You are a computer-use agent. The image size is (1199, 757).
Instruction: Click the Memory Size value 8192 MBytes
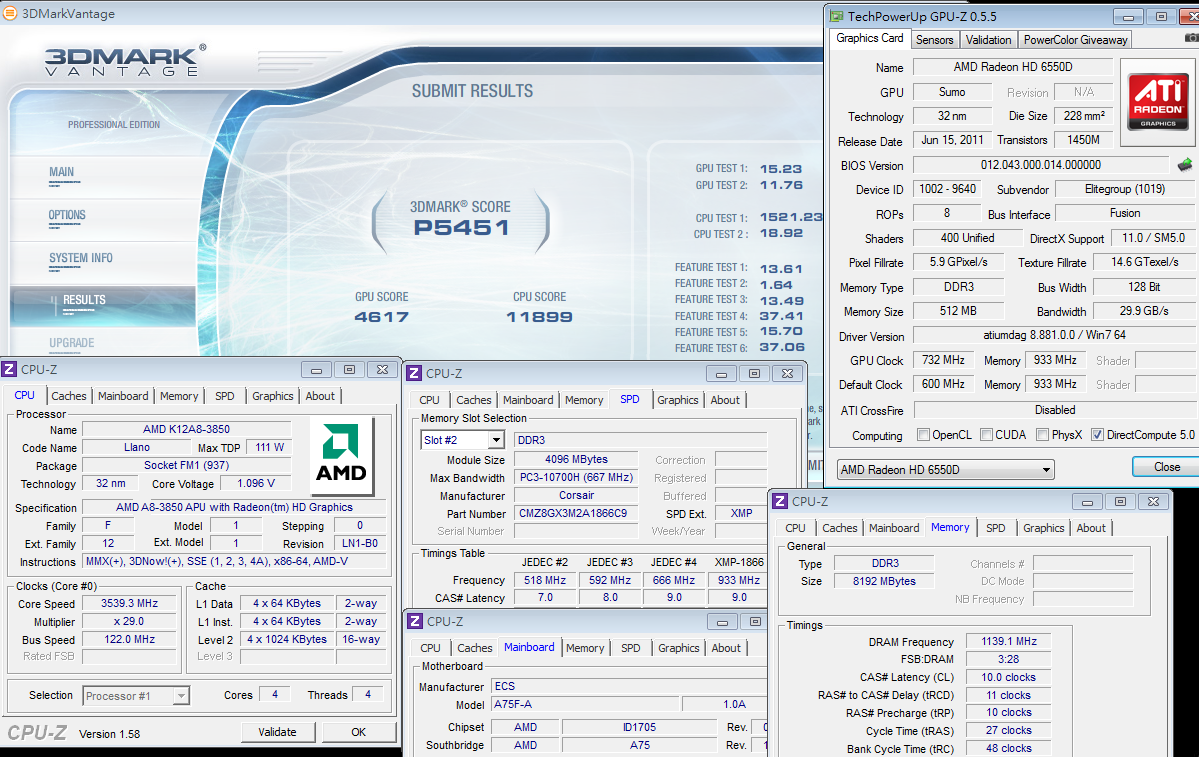(884, 581)
